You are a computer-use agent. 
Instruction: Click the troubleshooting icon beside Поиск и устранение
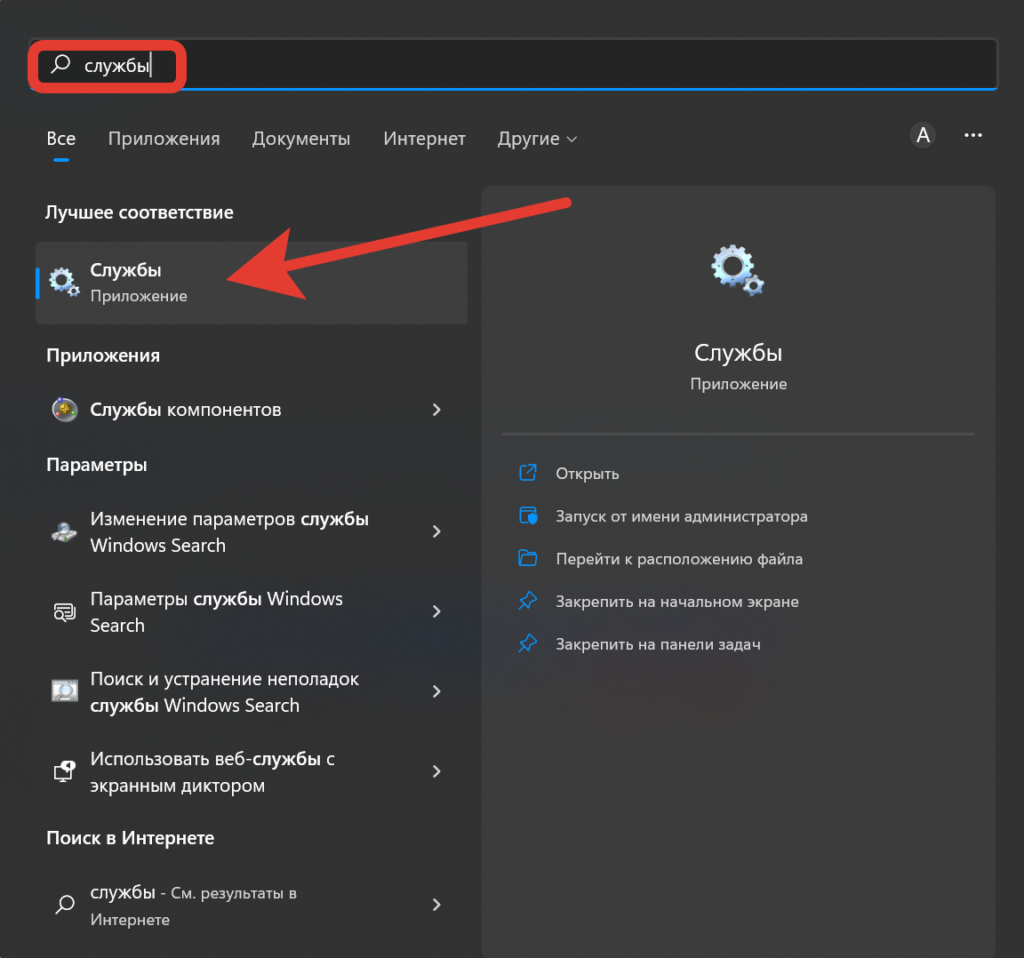pyautogui.click(x=65, y=691)
